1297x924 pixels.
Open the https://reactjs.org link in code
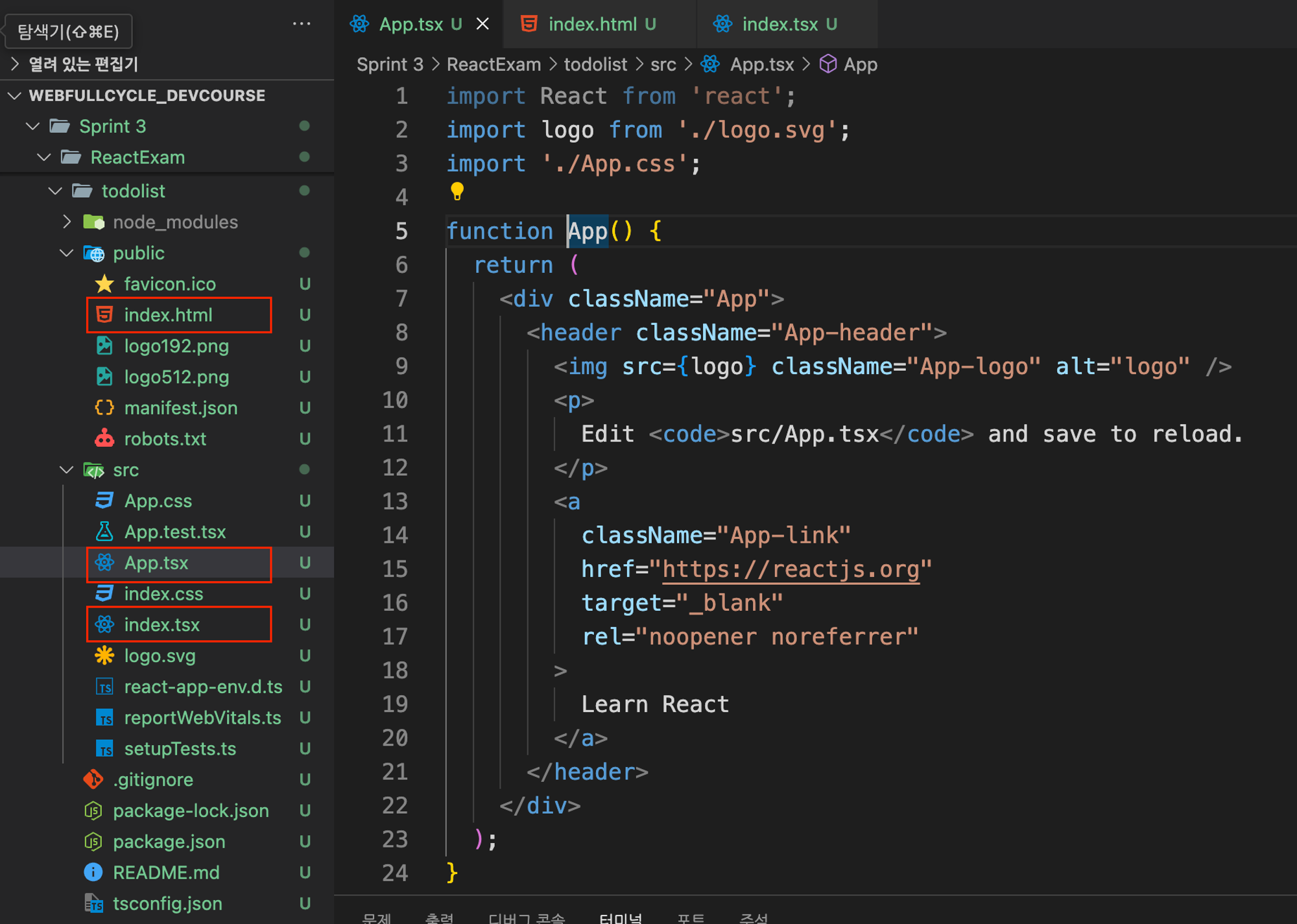tap(790, 569)
